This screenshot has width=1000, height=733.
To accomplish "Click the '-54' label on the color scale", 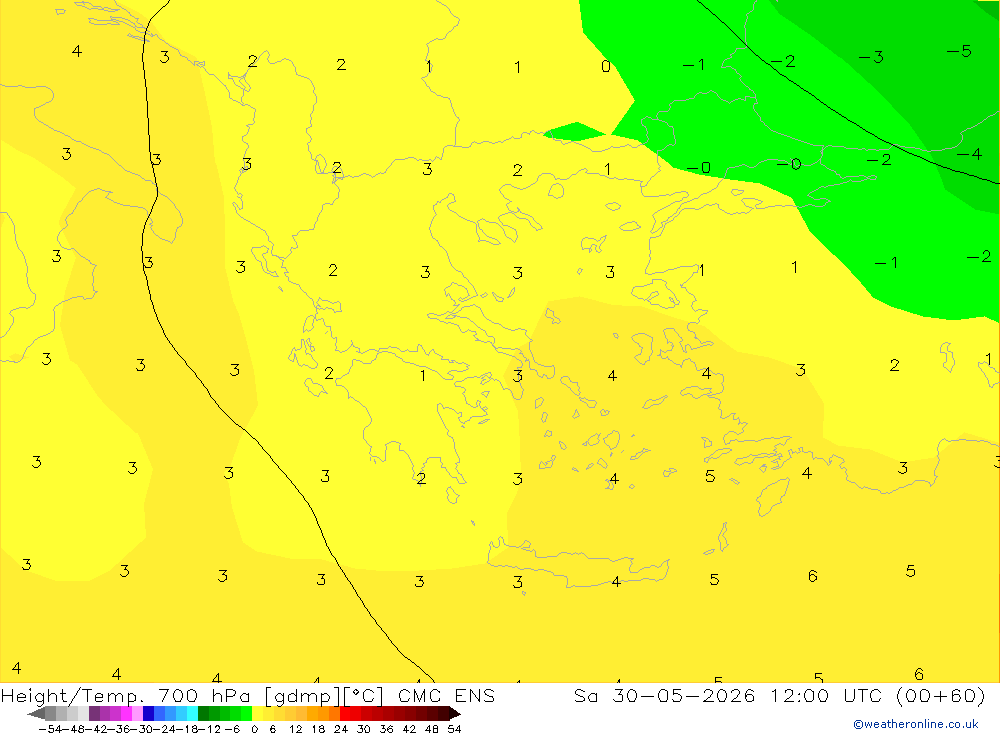I will (50, 729).
